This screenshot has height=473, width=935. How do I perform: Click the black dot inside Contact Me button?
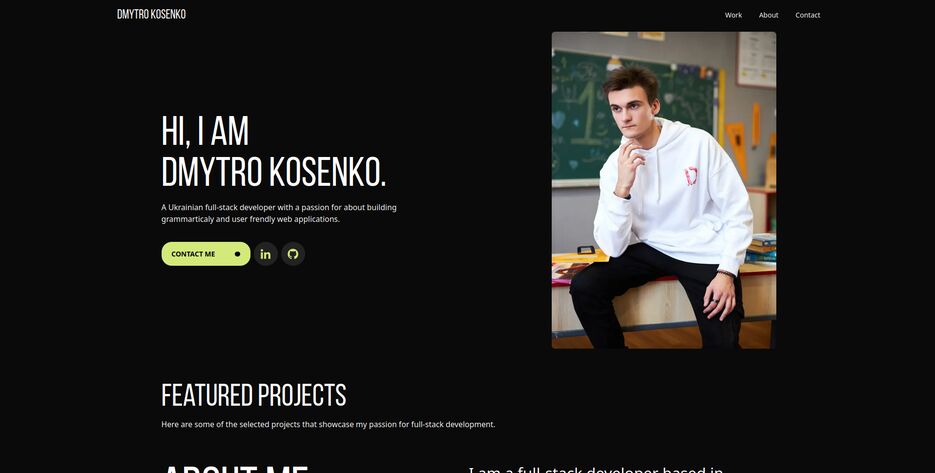tap(237, 254)
